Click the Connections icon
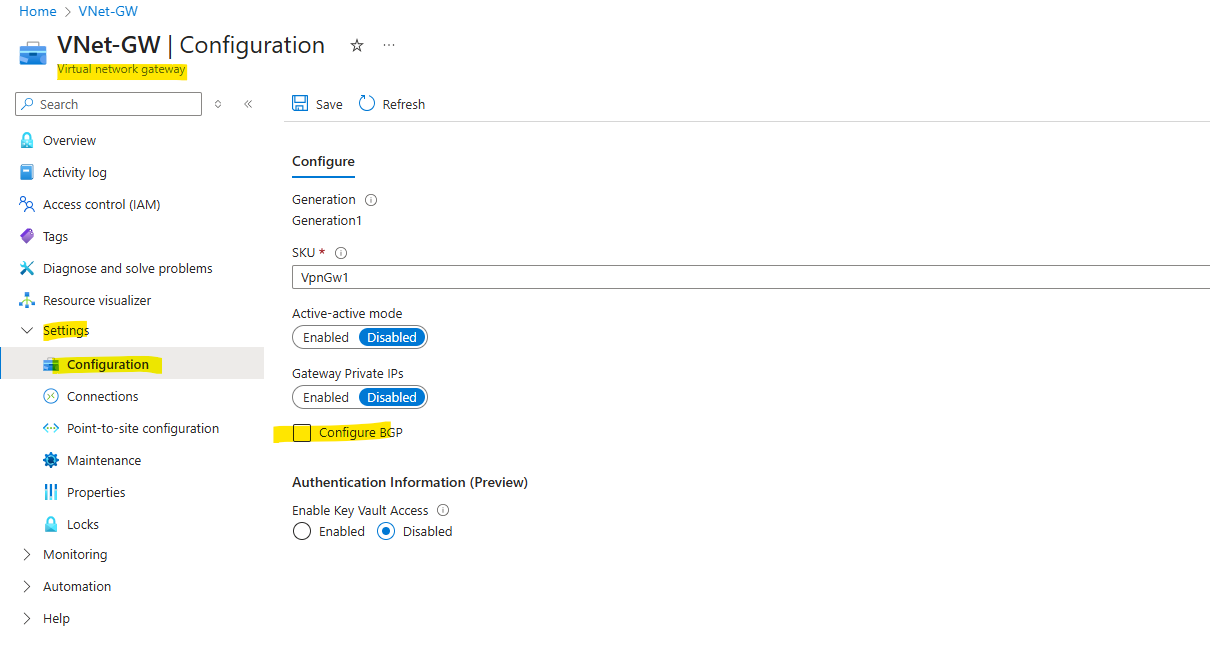Screen dimensions: 1210x648 pos(51,396)
